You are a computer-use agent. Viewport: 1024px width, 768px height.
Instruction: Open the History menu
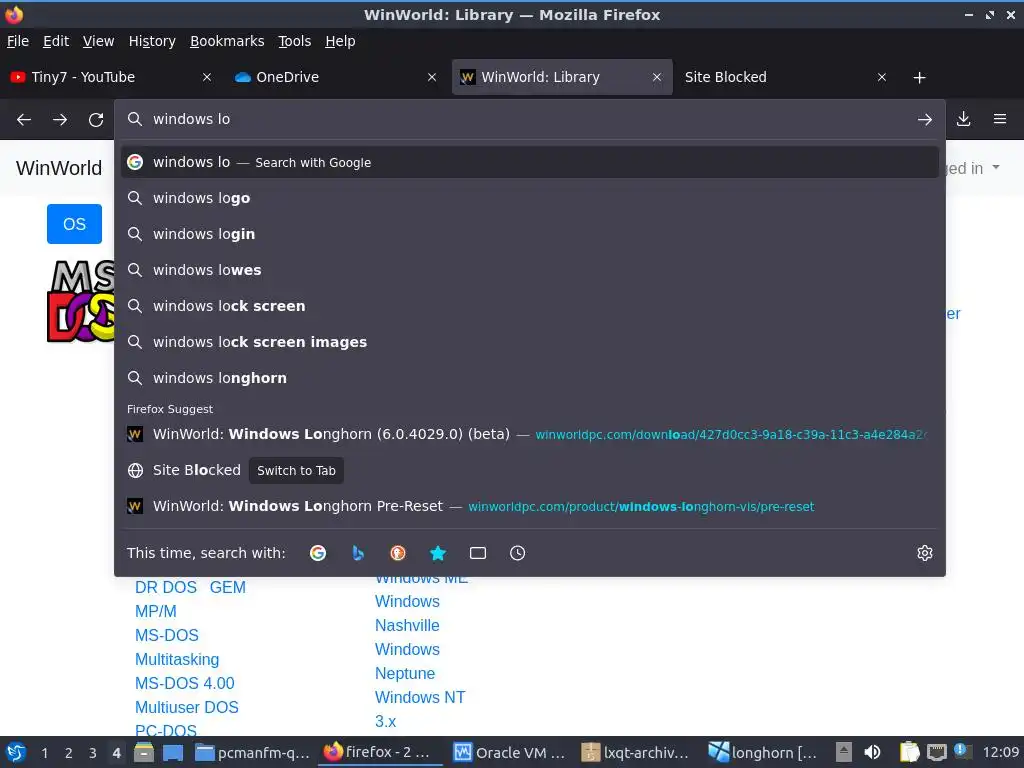(152, 41)
